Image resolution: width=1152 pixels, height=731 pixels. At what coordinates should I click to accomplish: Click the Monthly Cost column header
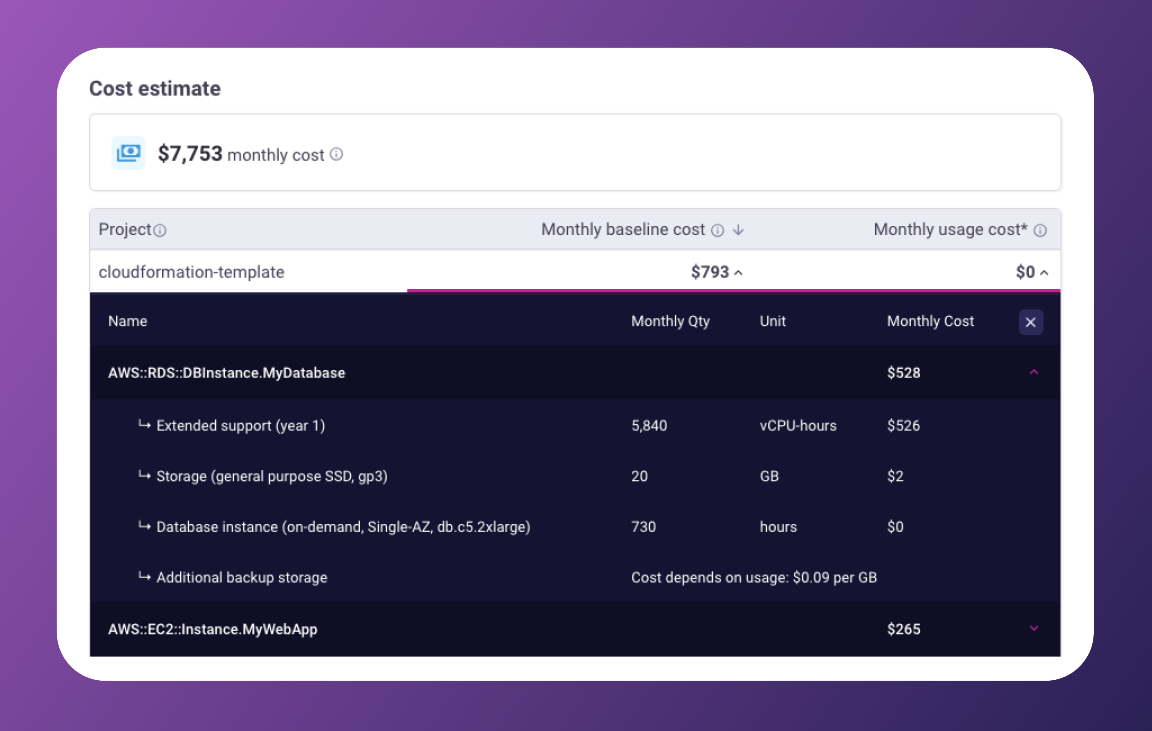coord(930,322)
